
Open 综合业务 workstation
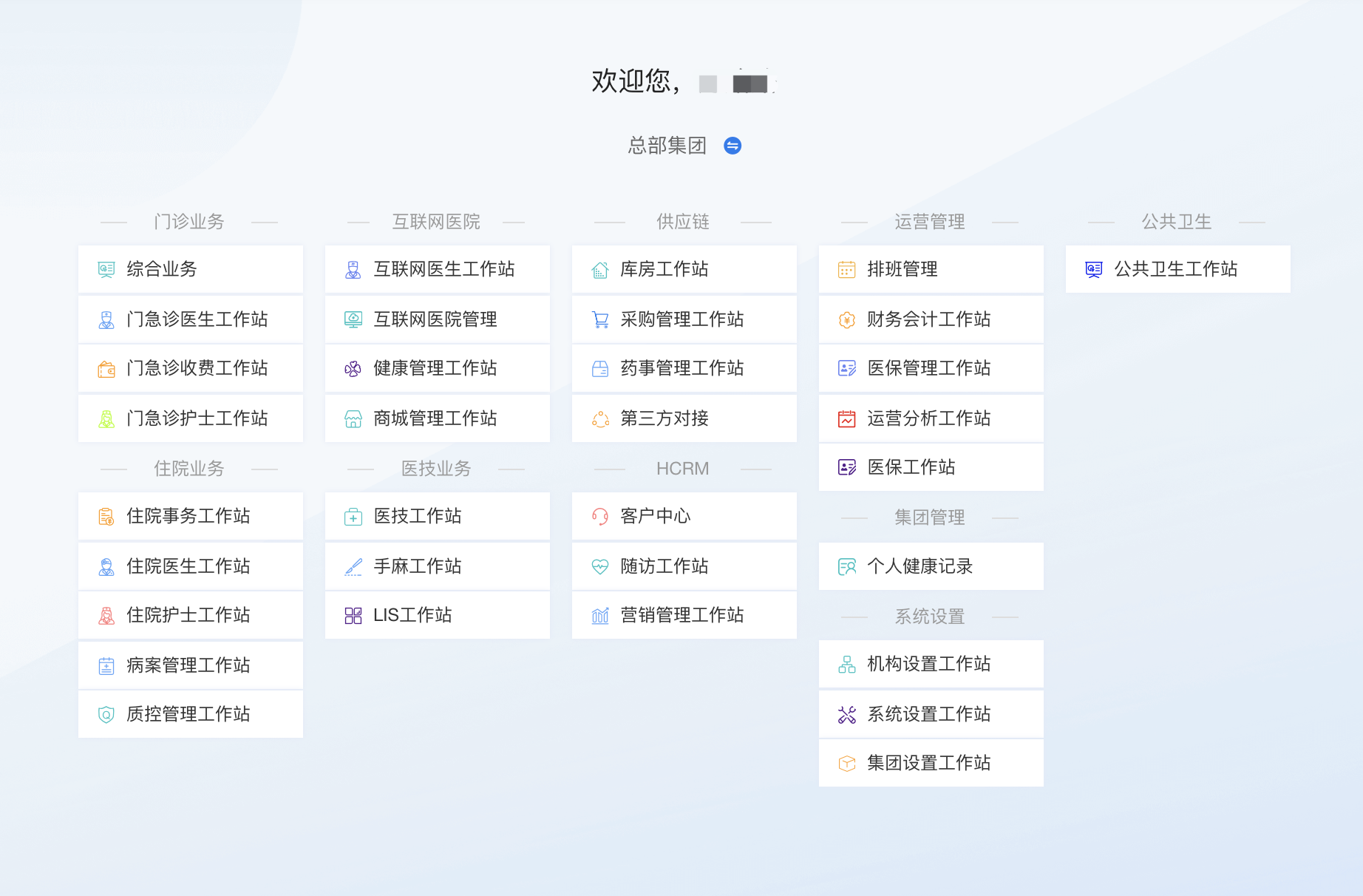pyautogui.click(x=191, y=269)
